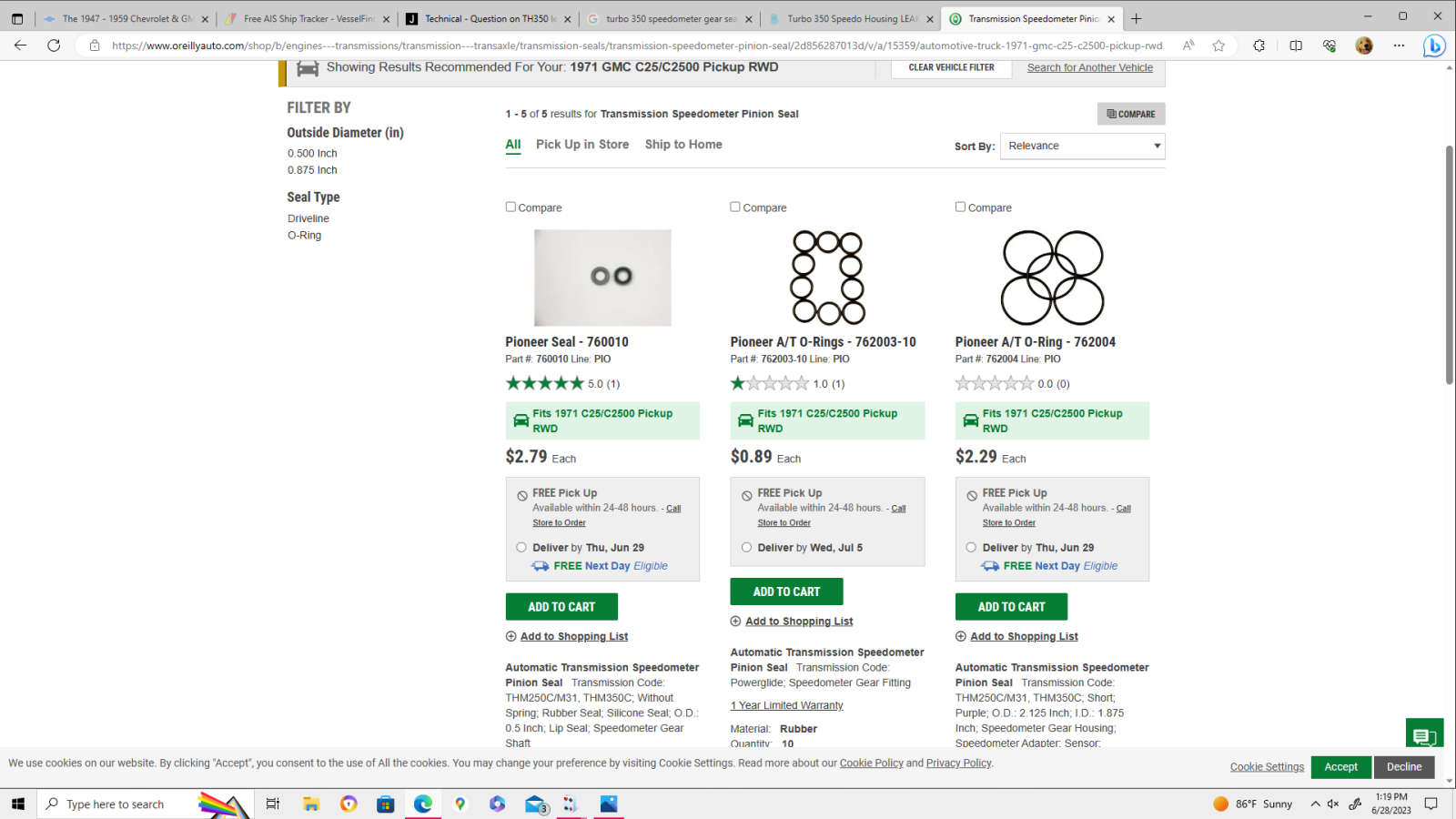Viewport: 1456px width, 819px height.
Task: Check Compare for Pioneer O-Ring 762004
Action: (960, 207)
